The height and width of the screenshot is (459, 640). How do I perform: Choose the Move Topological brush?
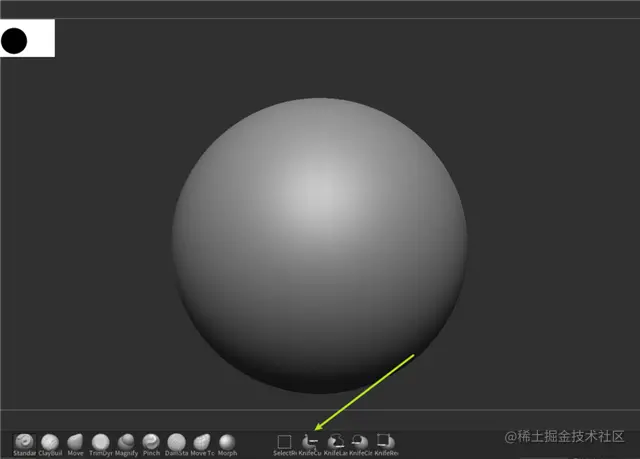click(x=202, y=445)
